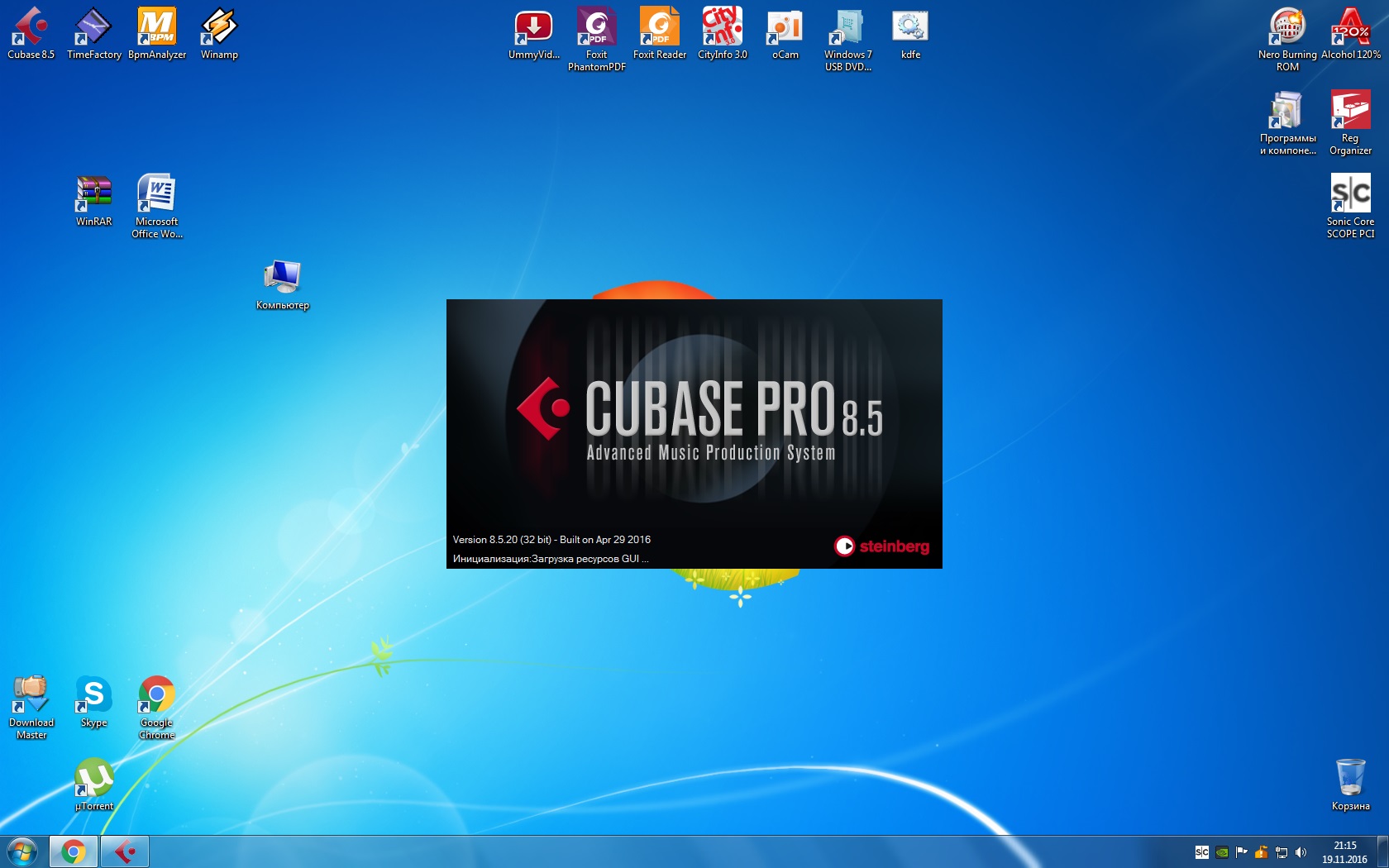Click the CityInfo 3.0 desktop icon
Screen dimensions: 1389x868
click(723, 33)
